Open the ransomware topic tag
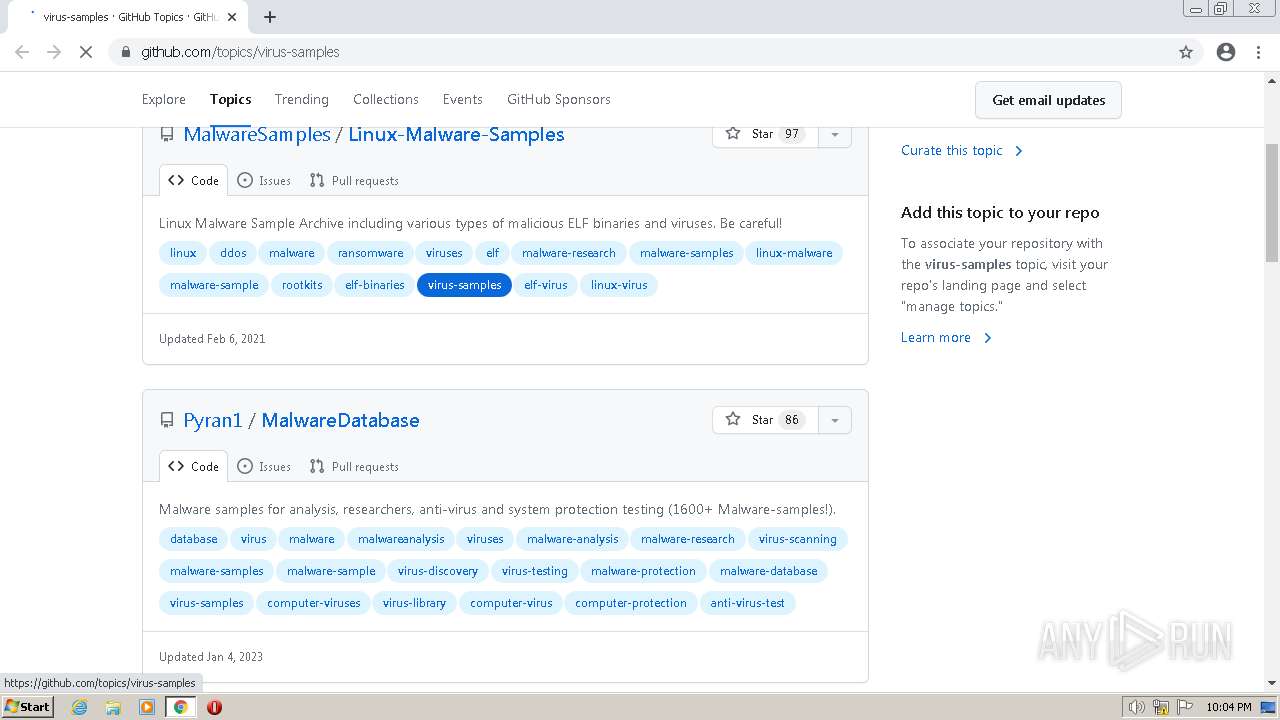This screenshot has height=720, width=1280. tap(371, 253)
